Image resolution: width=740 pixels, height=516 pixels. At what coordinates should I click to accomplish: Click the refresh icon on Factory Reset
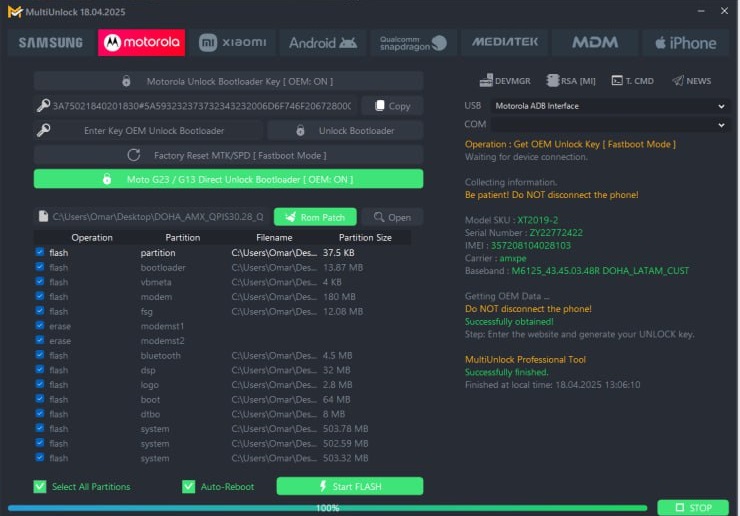pos(134,155)
